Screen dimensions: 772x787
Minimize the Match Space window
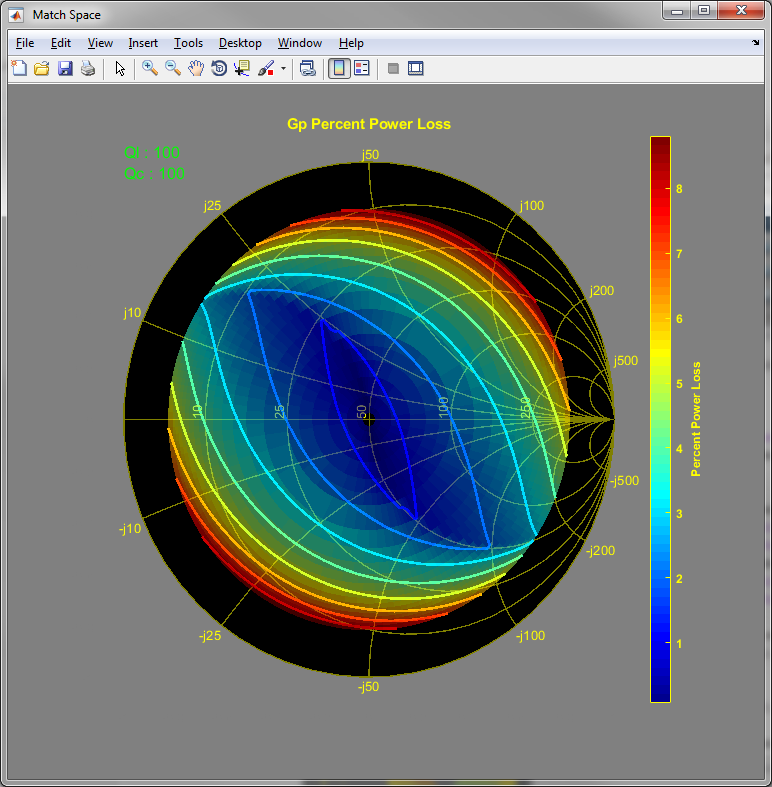click(x=677, y=11)
